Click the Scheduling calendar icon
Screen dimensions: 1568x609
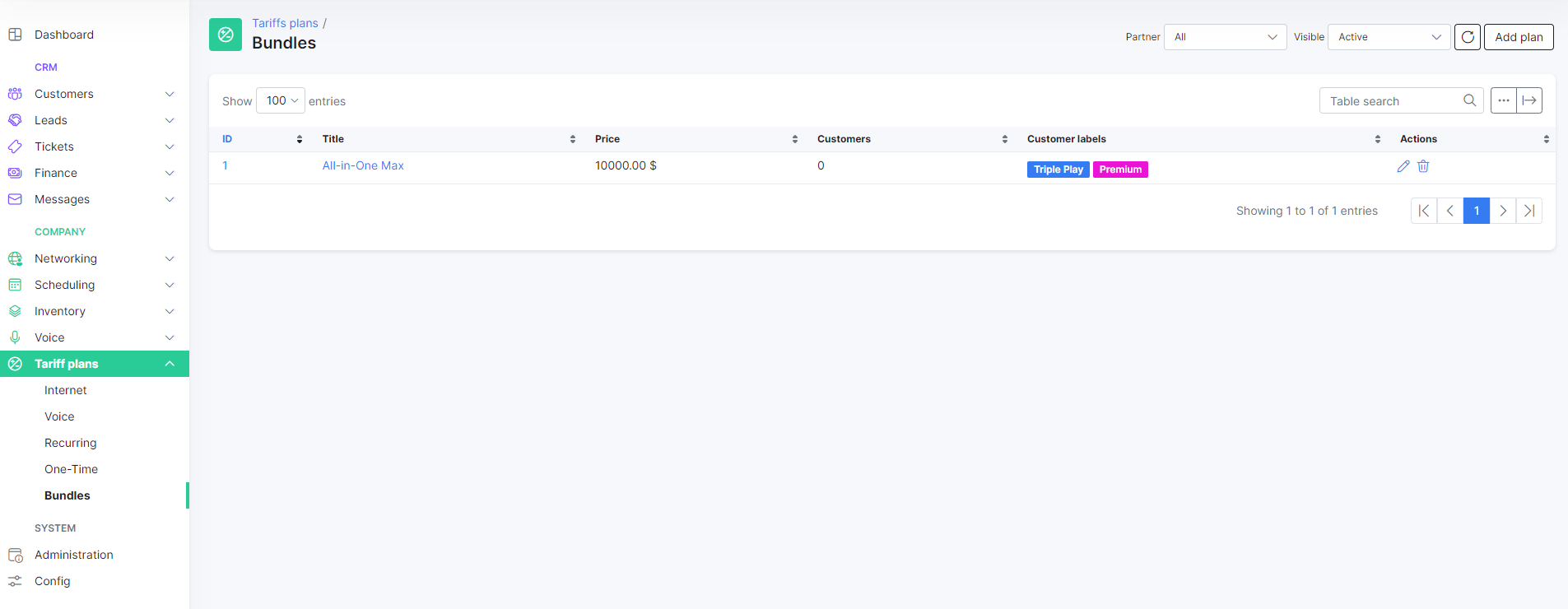(x=15, y=285)
